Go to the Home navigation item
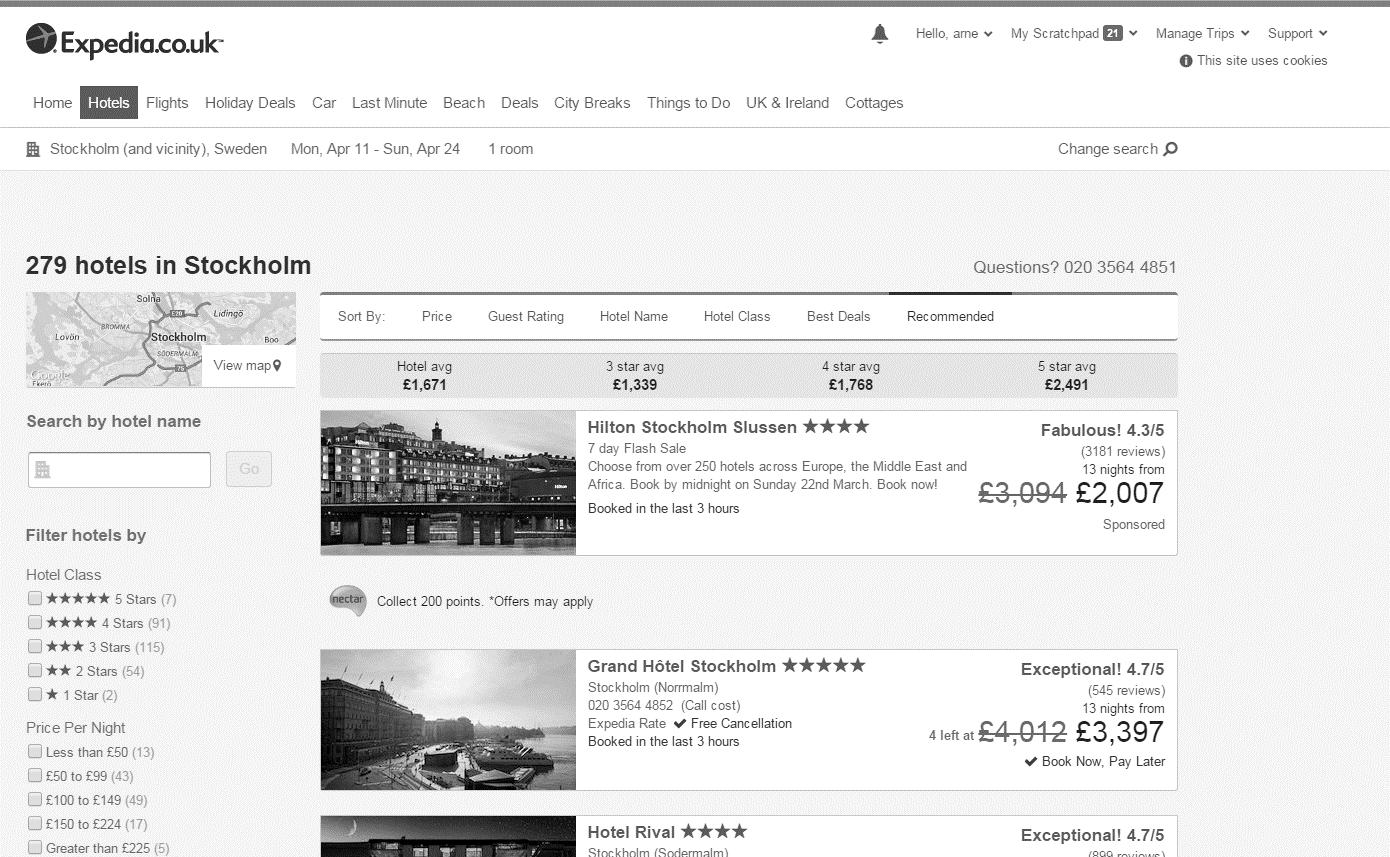This screenshot has height=857, width=1390. click(x=52, y=103)
